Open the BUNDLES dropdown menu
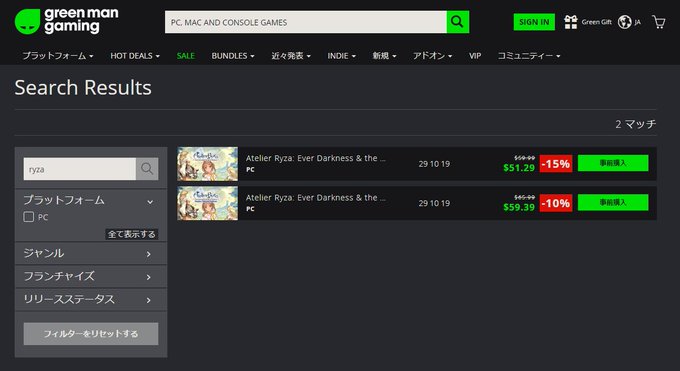 233,56
